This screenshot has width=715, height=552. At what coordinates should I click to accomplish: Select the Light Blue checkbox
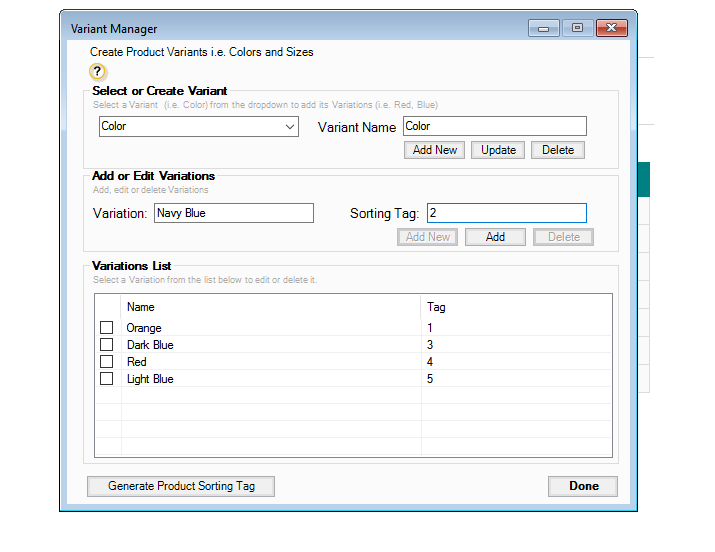107,379
